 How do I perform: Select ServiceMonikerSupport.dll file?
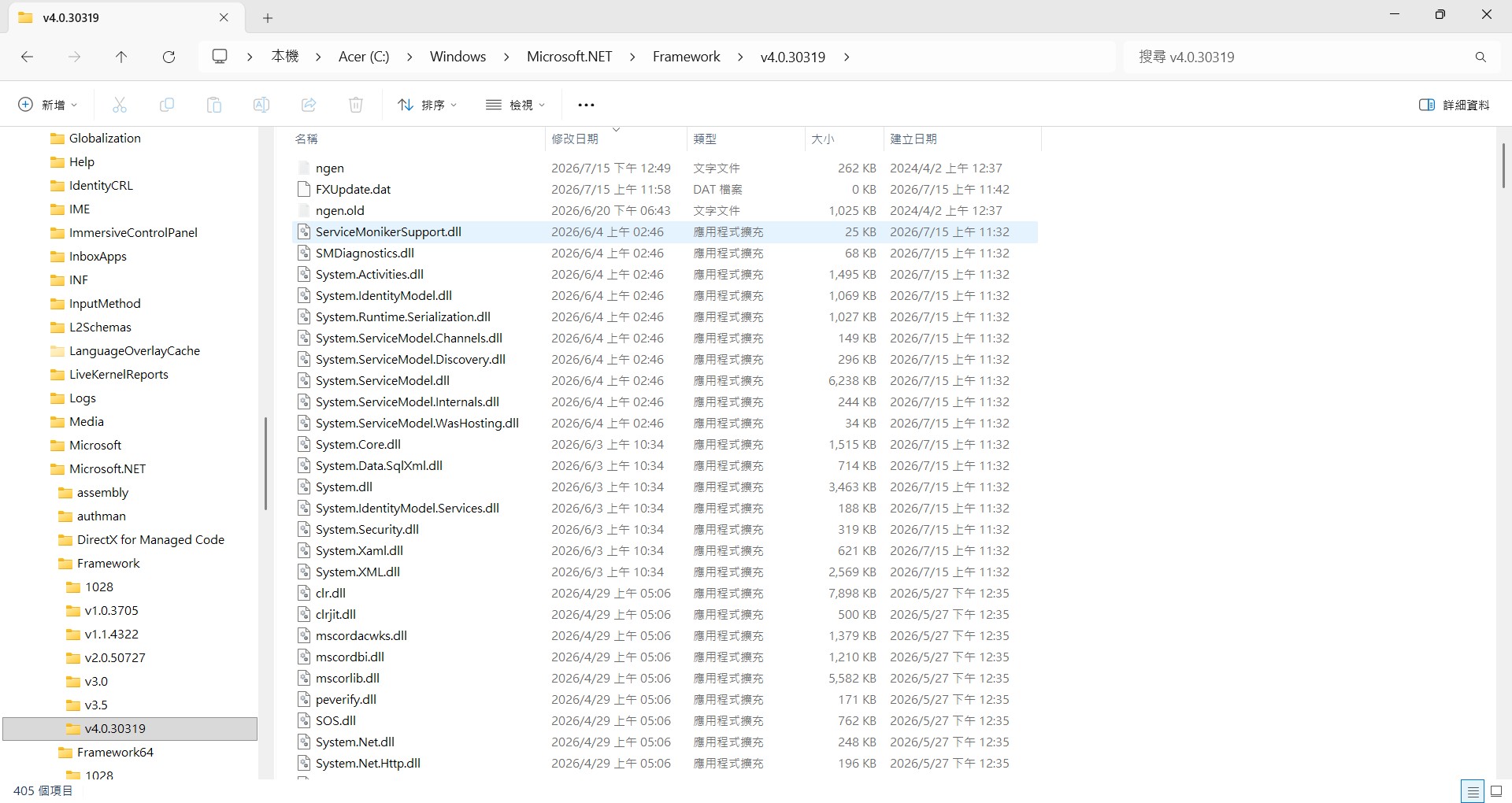[665, 232]
